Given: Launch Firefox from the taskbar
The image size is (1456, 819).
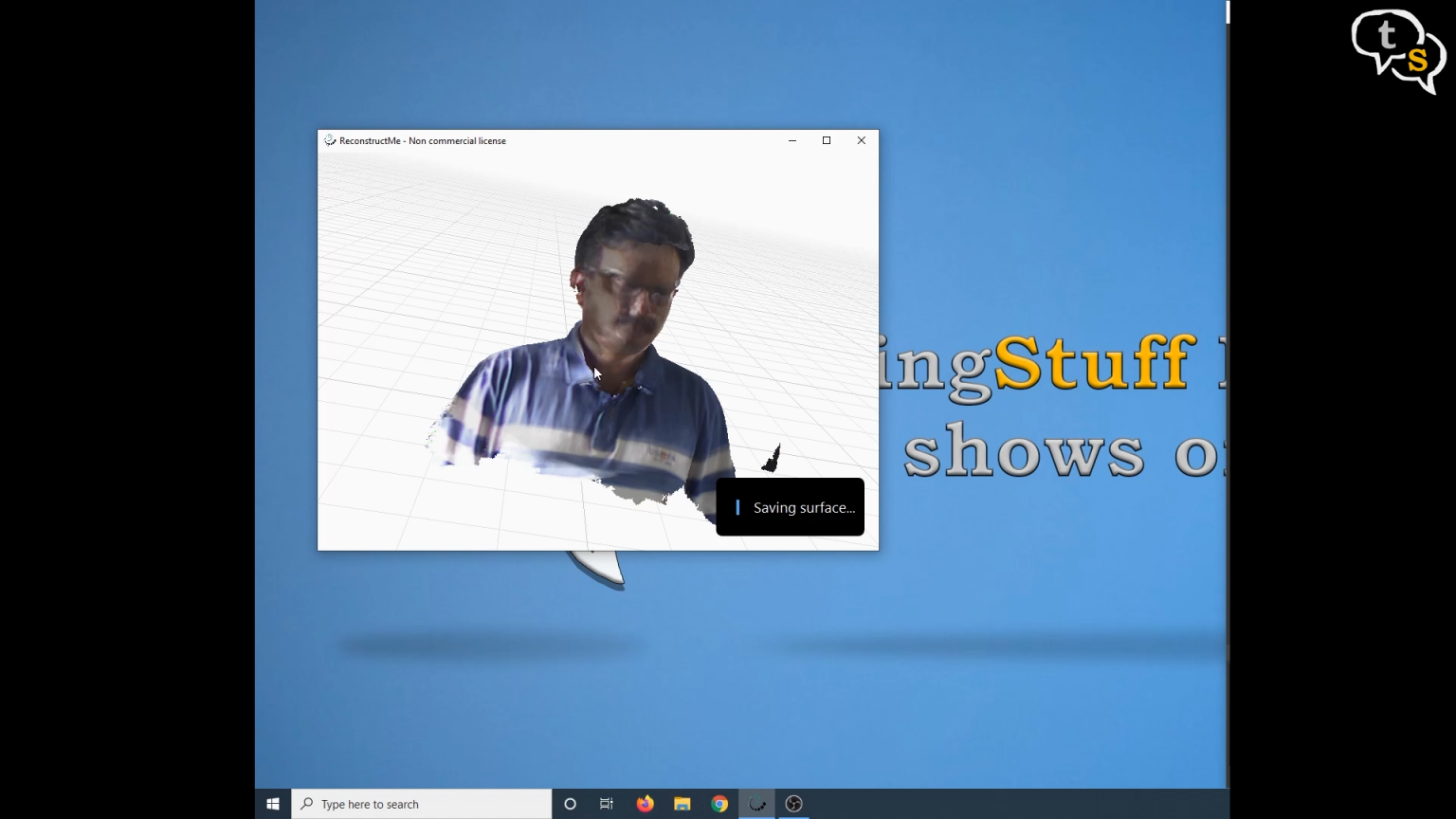Looking at the screenshot, I should (645, 804).
